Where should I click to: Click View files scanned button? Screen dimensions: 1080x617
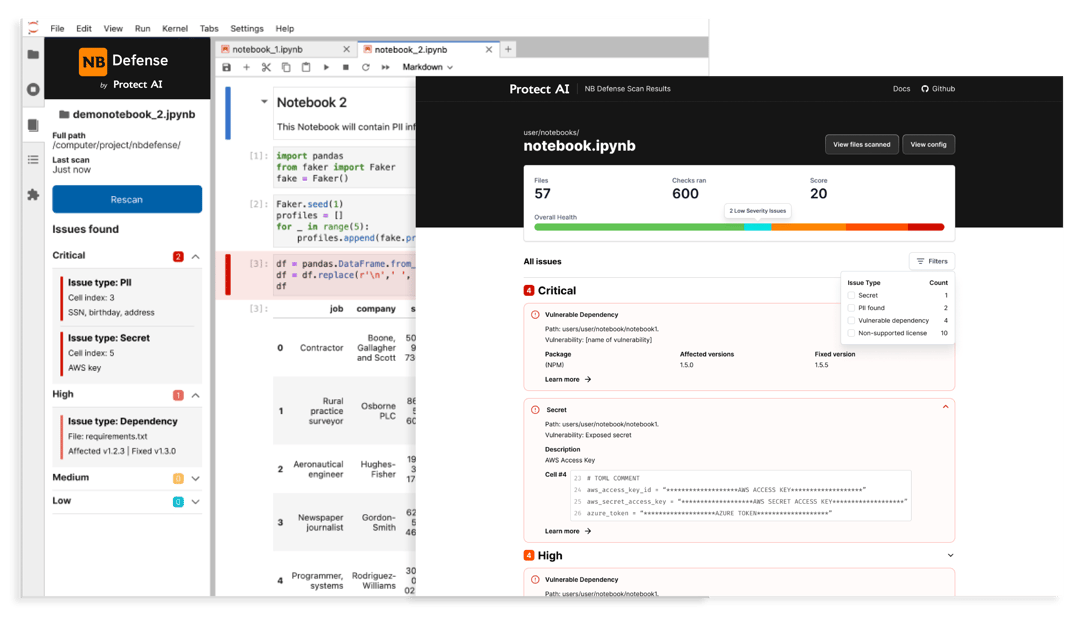coord(862,145)
